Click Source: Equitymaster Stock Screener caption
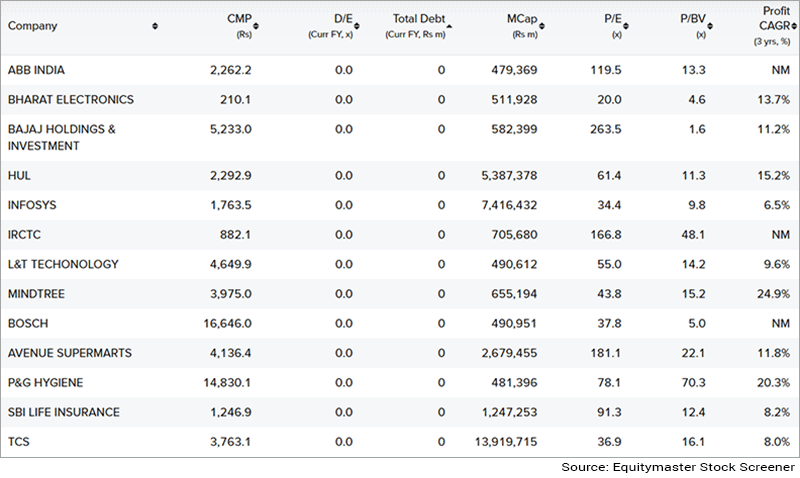Viewport: 800px width, 478px height. point(678,468)
